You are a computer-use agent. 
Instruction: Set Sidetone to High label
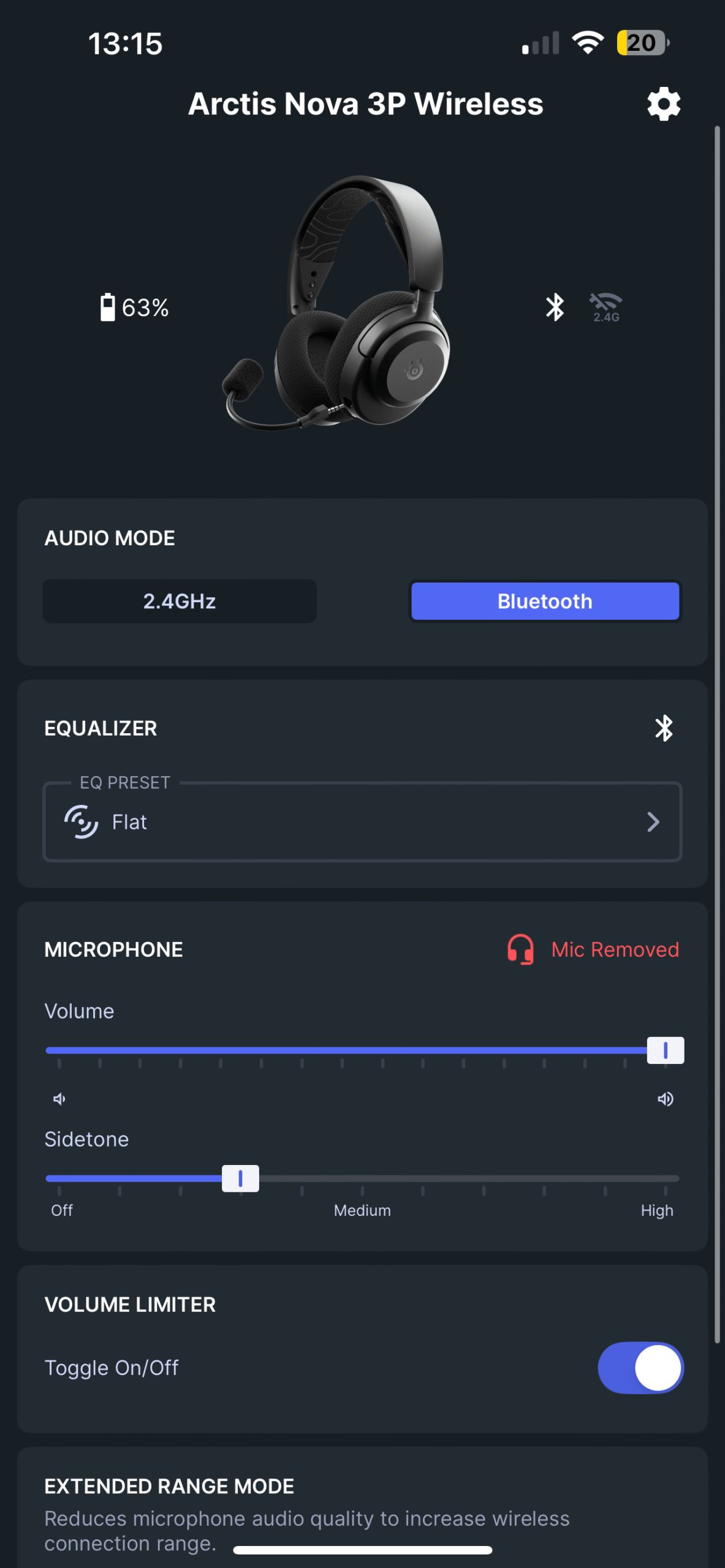pos(657,1210)
